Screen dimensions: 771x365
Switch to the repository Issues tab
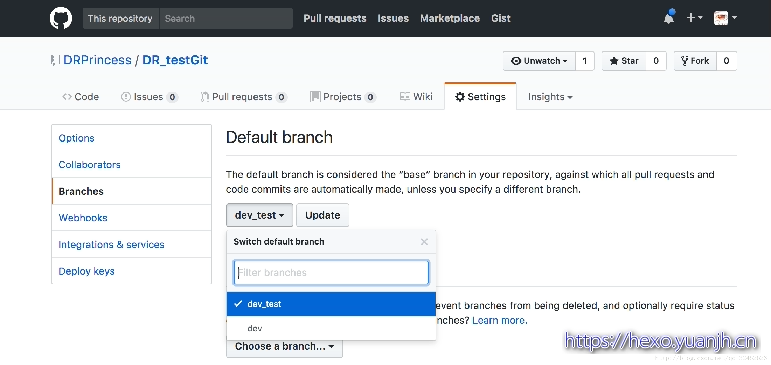pyautogui.click(x=149, y=97)
